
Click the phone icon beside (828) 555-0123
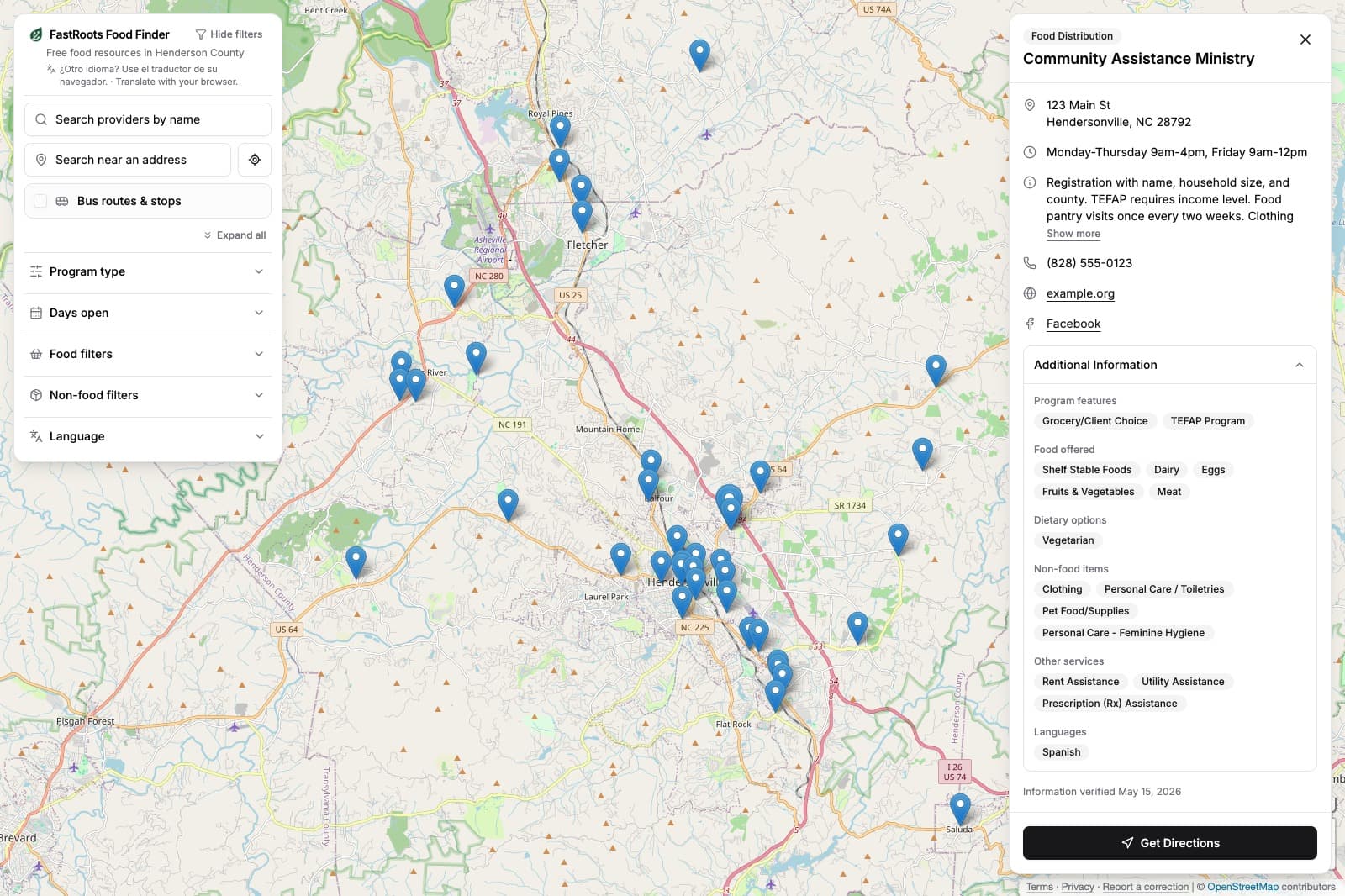coord(1030,263)
